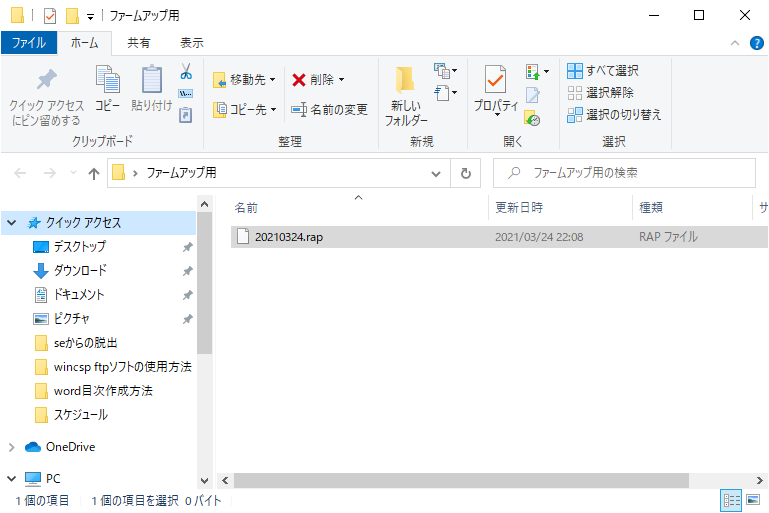
Task: Refresh the folder view
Action: (465, 173)
